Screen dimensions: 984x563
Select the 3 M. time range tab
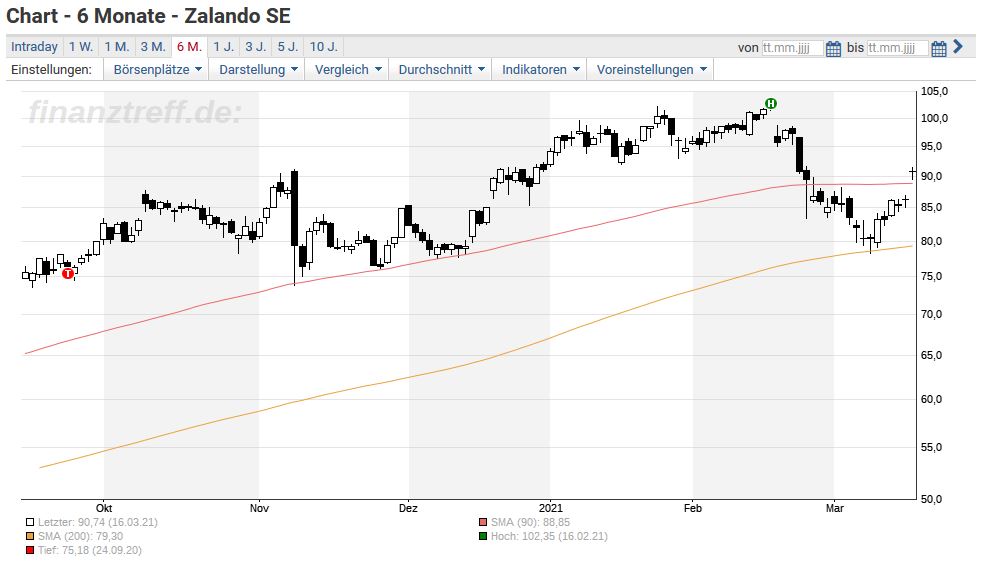tap(153, 47)
